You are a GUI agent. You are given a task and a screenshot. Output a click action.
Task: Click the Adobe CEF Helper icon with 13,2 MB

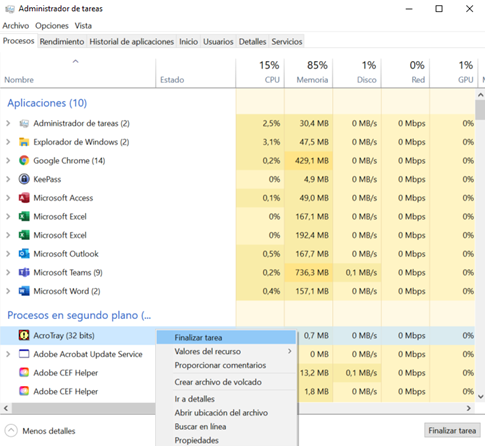[x=24, y=373]
